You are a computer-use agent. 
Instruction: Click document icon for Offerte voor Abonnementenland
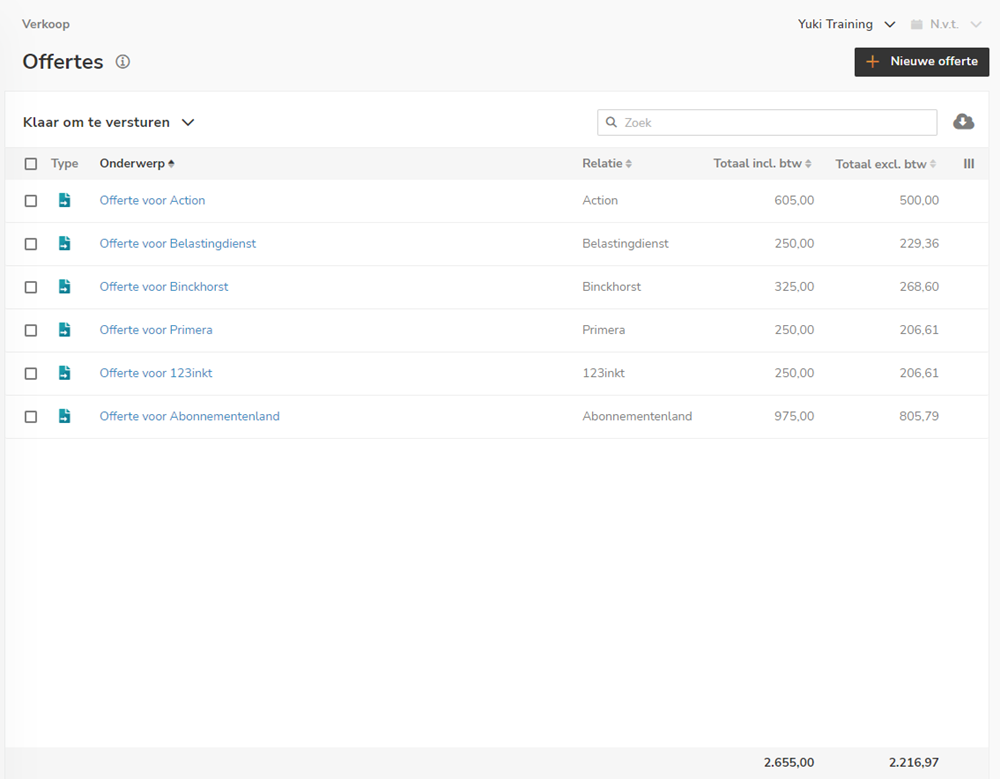[x=64, y=417]
